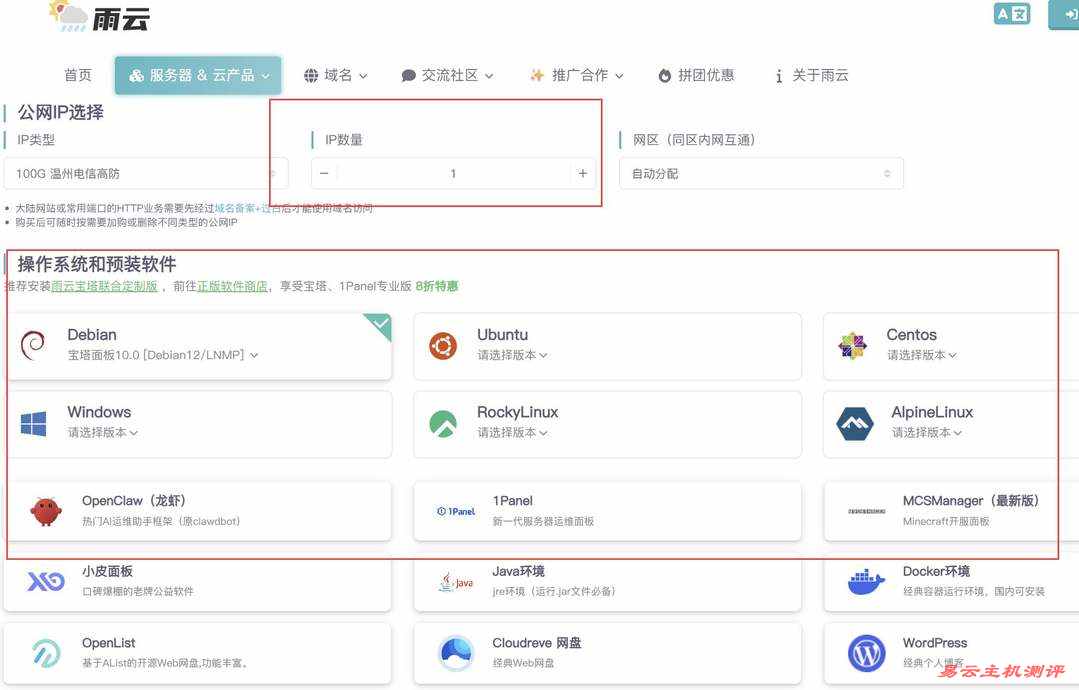Click the 小皮面板 XP logo icon
The height and width of the screenshot is (690, 1079).
[x=46, y=581]
